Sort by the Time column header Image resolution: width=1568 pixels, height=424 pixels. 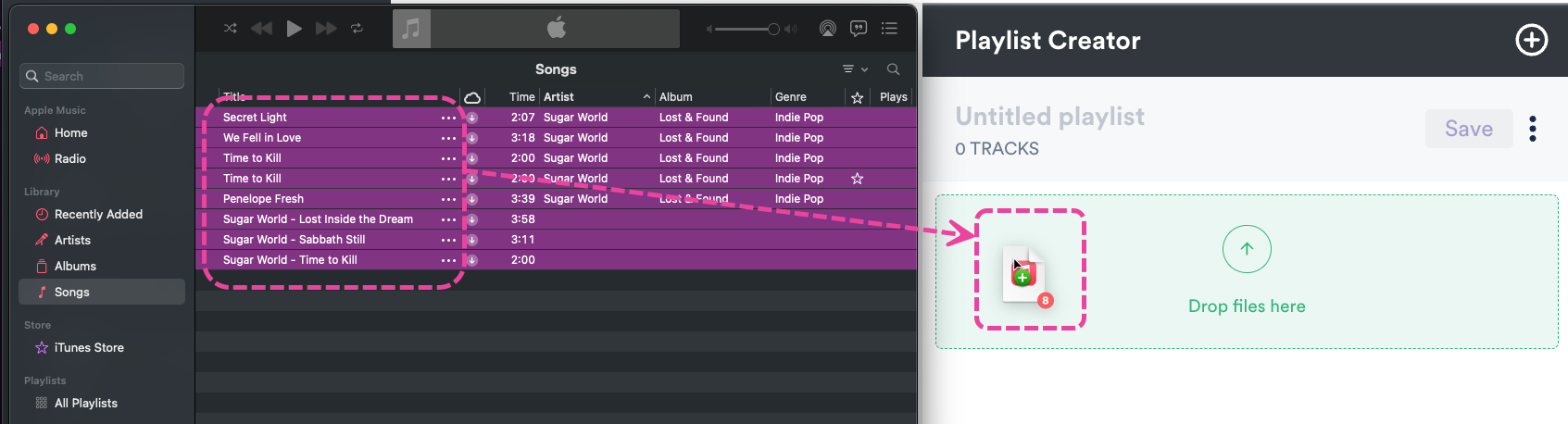click(521, 96)
